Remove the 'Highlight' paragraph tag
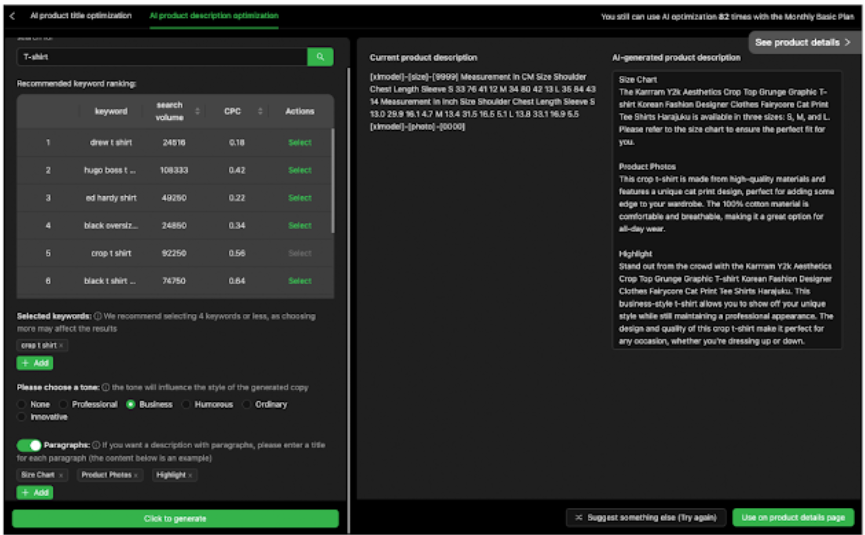 [190, 475]
